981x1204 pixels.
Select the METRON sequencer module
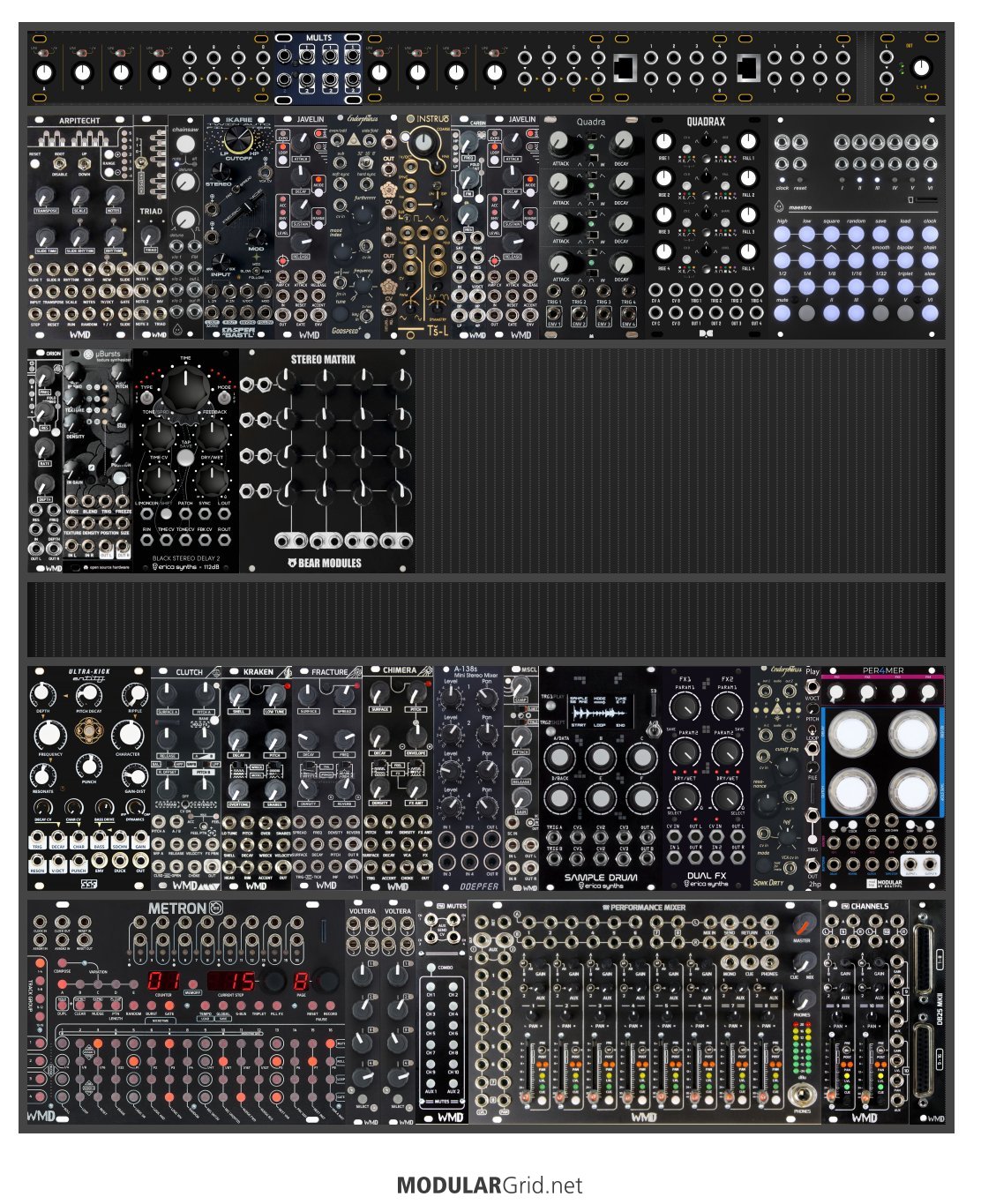coord(186,1012)
